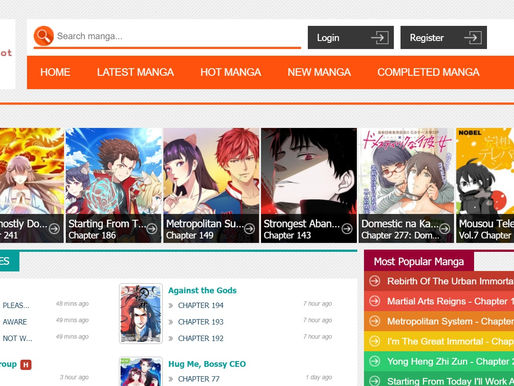Open Against the Gods CHAPTER 194

point(201,305)
